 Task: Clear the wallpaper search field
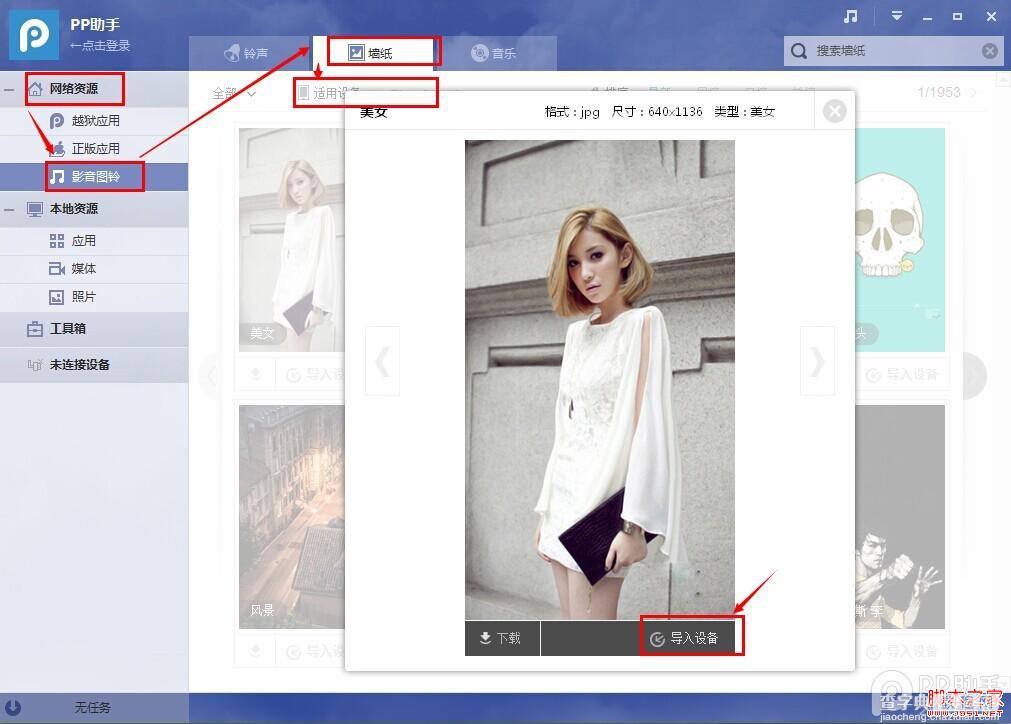(x=990, y=51)
